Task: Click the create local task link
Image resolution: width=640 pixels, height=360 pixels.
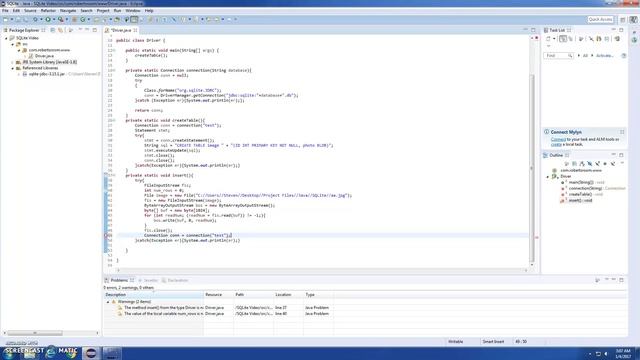Action: [556, 144]
